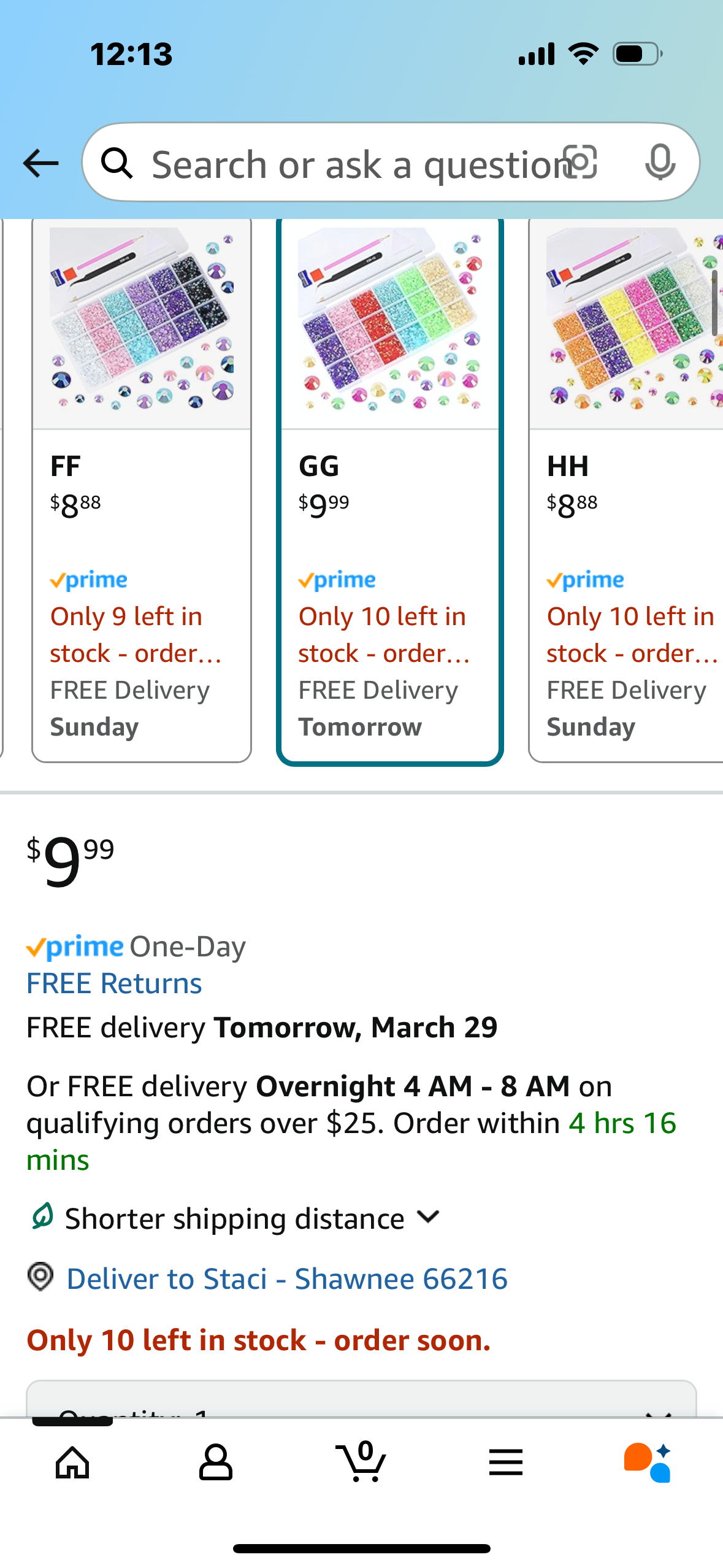
Task: Tap the back arrow icon
Action: point(40,163)
